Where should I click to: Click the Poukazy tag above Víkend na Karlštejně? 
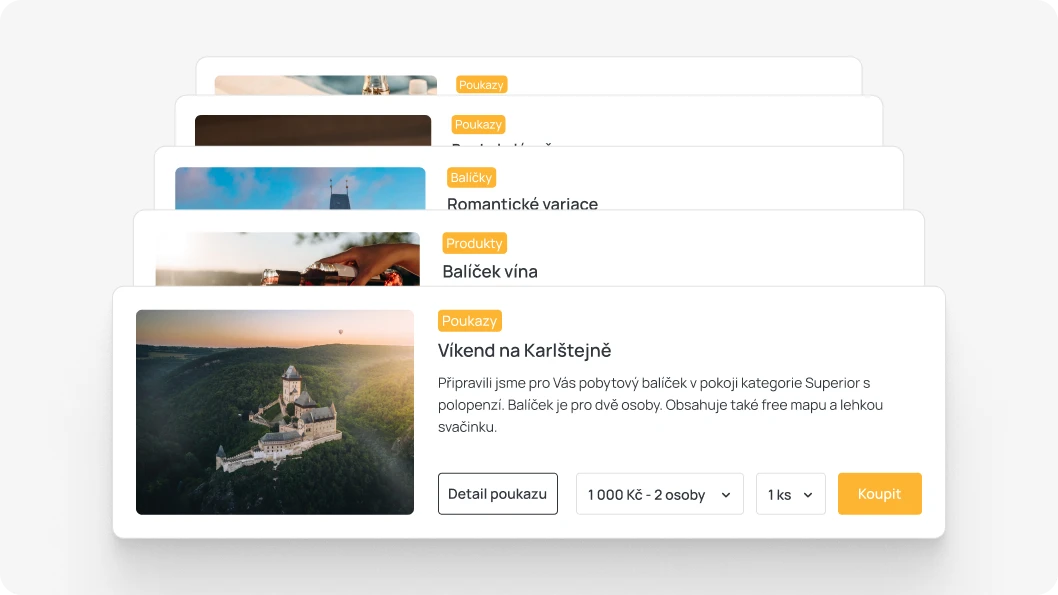[469, 321]
